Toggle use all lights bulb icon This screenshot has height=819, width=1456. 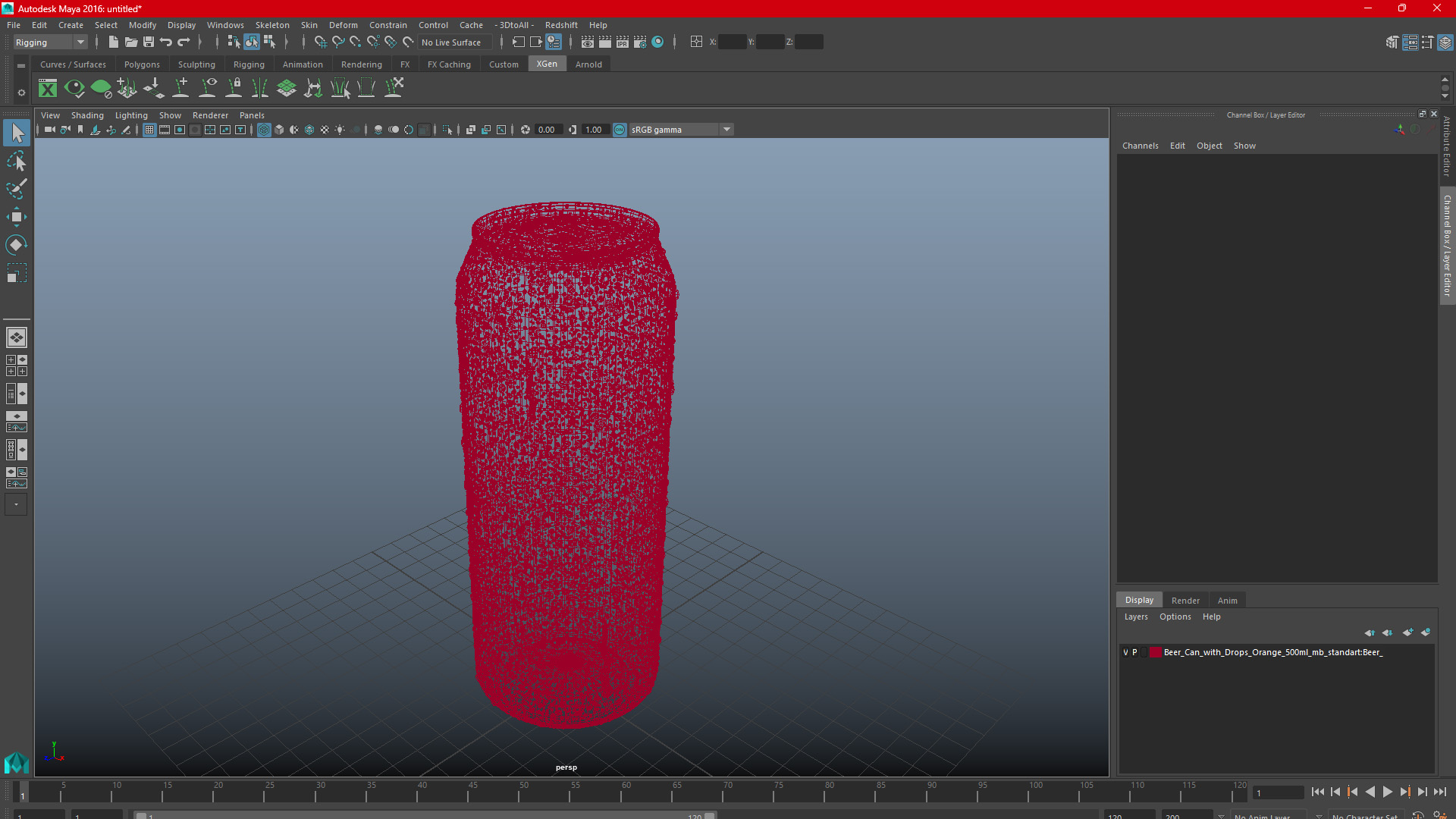point(340,130)
